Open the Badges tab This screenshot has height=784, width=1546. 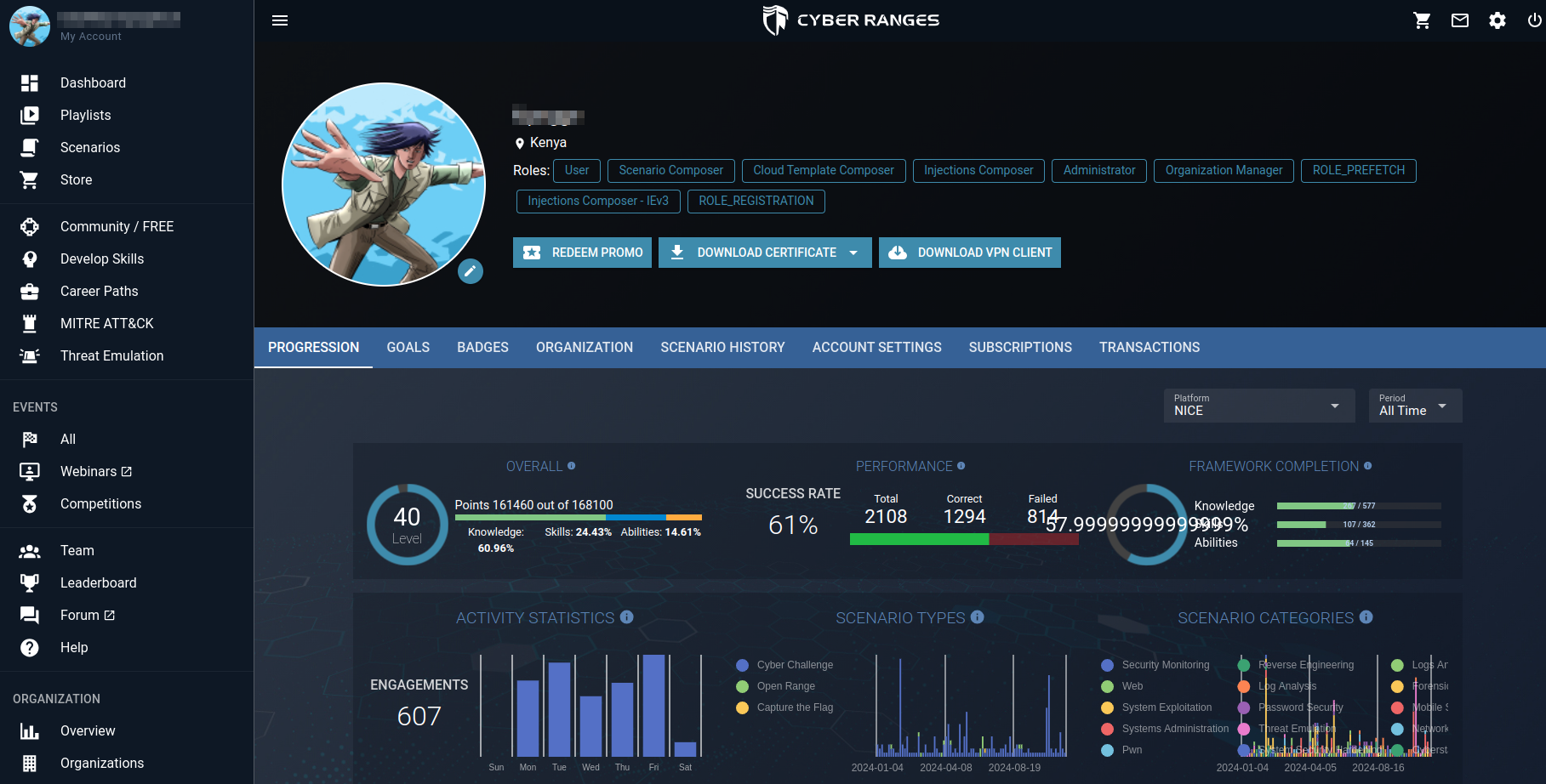tap(482, 347)
